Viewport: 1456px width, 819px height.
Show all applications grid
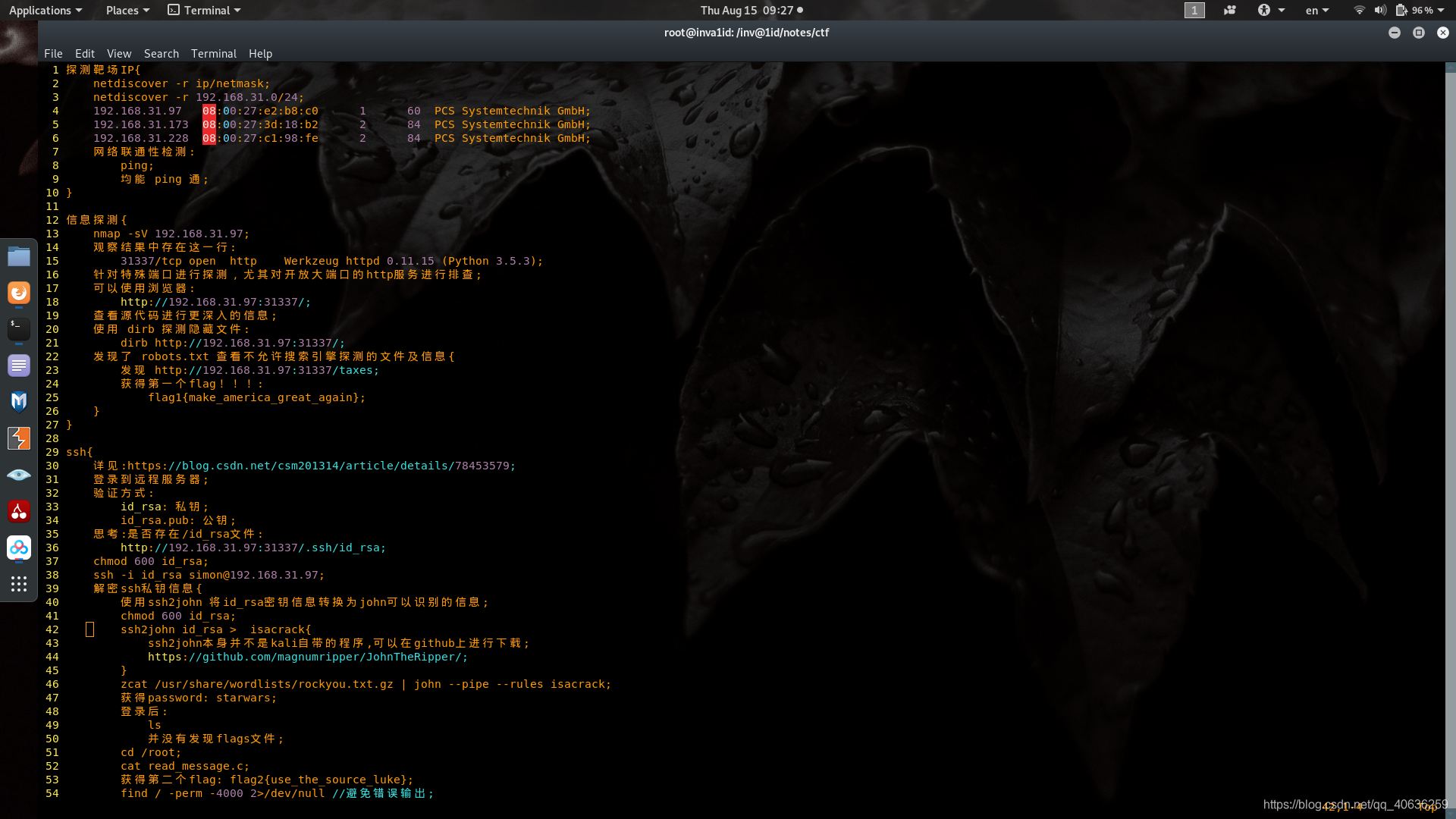pyautogui.click(x=19, y=584)
